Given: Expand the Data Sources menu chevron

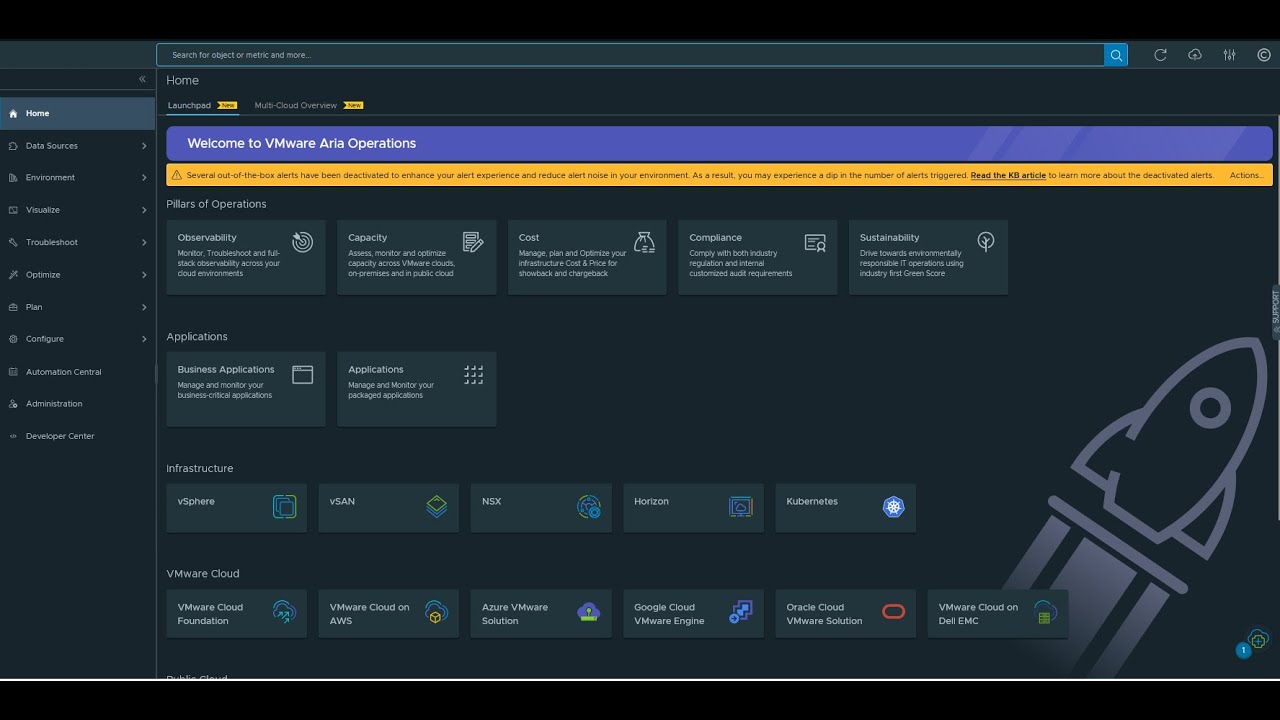Looking at the screenshot, I should [x=144, y=146].
